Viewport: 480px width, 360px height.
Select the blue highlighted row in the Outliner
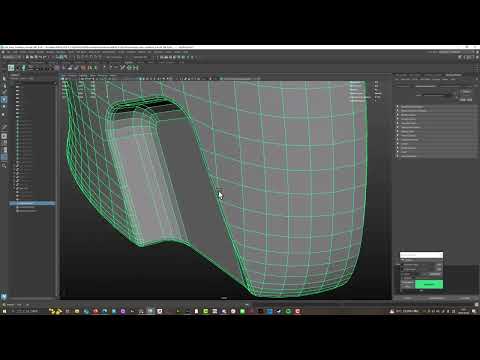pyautogui.click(x=32, y=203)
